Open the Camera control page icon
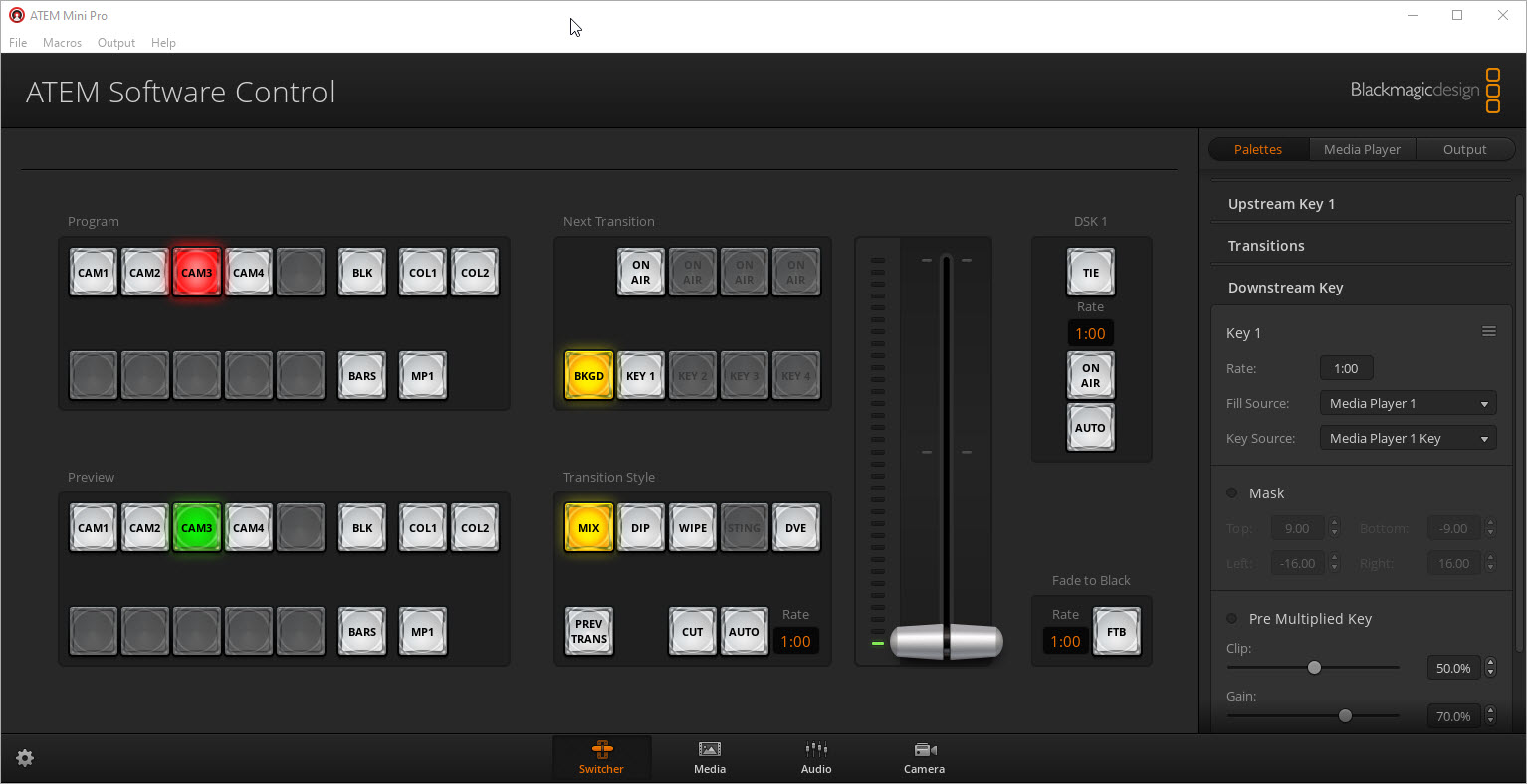 [924, 758]
